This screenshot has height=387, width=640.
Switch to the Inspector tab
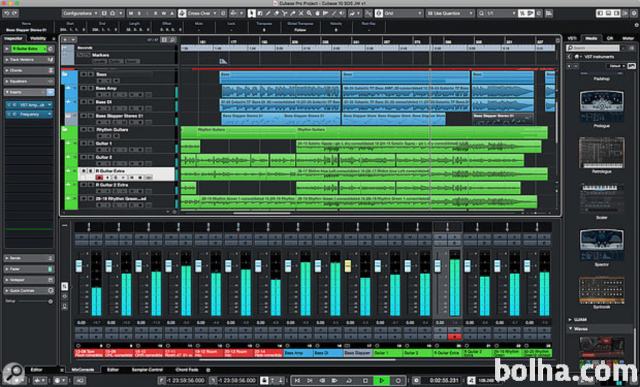[13, 38]
